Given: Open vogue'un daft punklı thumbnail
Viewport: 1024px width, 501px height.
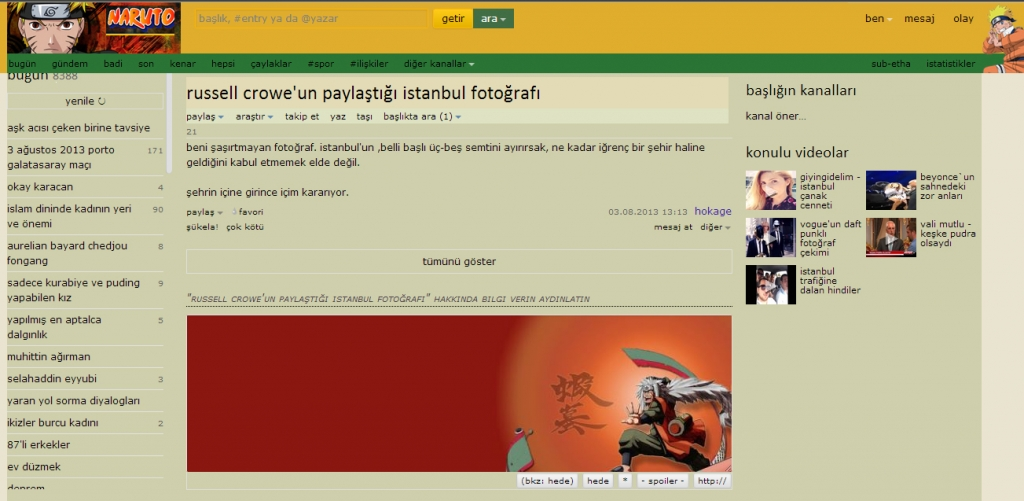Looking at the screenshot, I should pos(771,237).
